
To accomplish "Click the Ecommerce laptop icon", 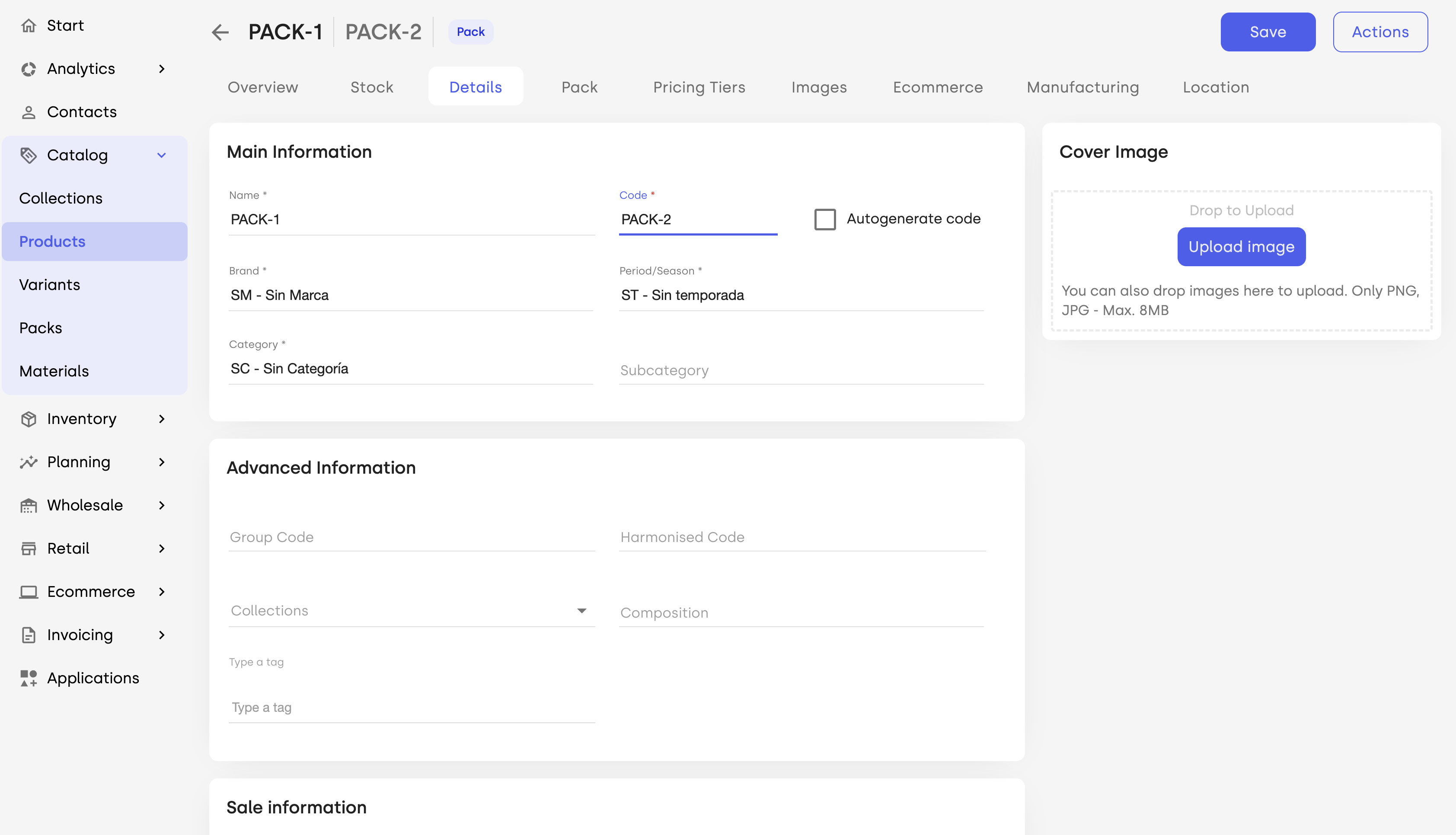I will coord(29,592).
